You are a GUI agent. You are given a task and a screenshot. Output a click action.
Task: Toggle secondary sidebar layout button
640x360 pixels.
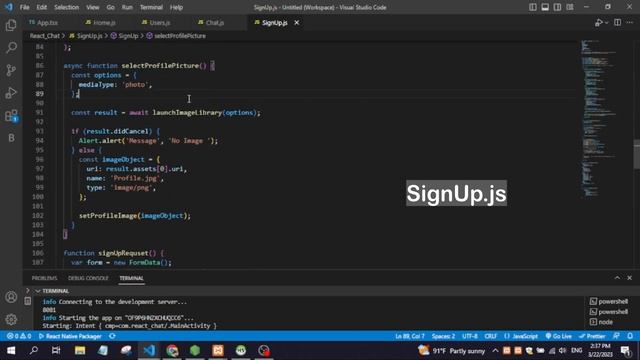[557, 7]
